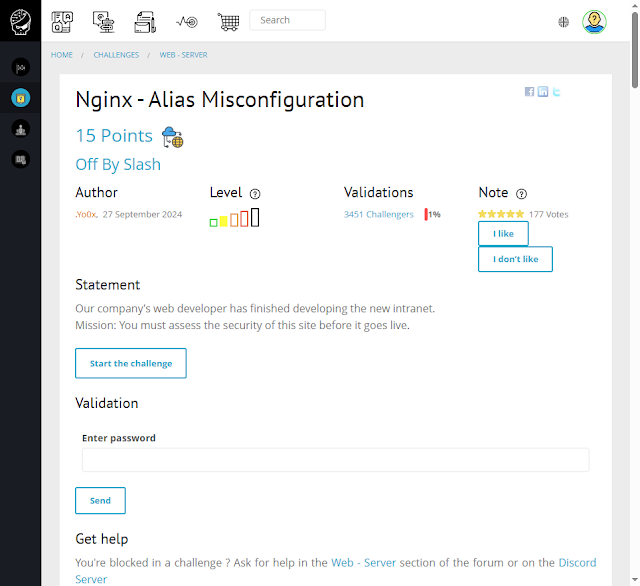Viewport: 640px width, 586px height.
Task: Go to HOME breadcrumb
Action: click(x=62, y=55)
